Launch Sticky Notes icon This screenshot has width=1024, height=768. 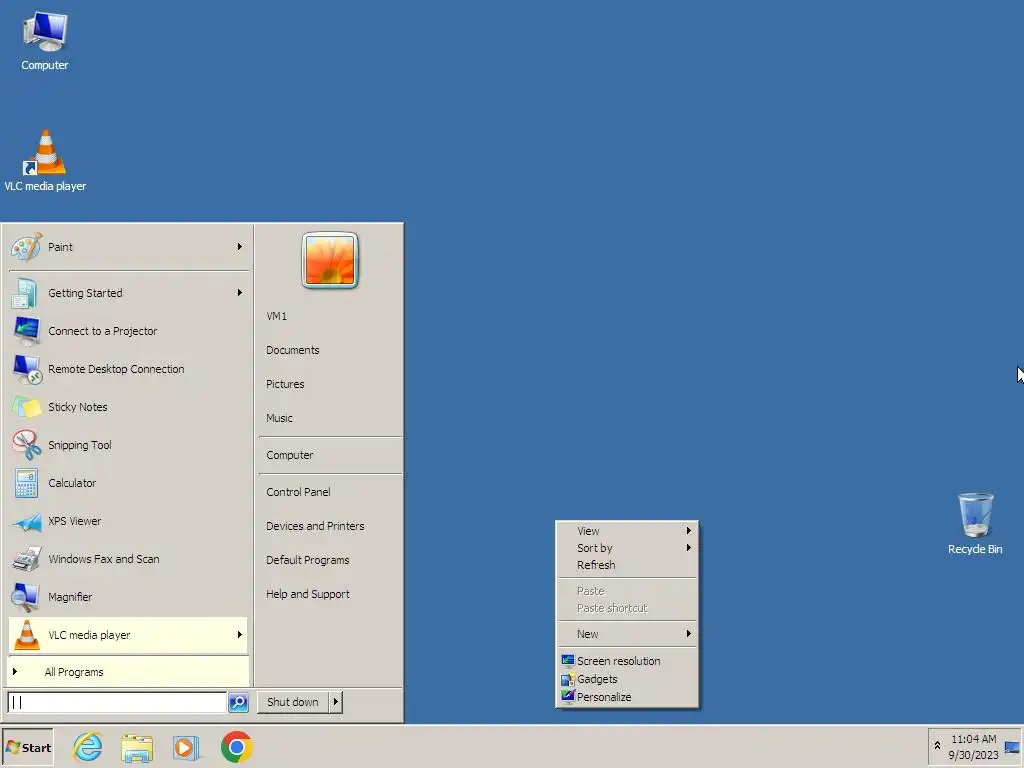(x=26, y=407)
